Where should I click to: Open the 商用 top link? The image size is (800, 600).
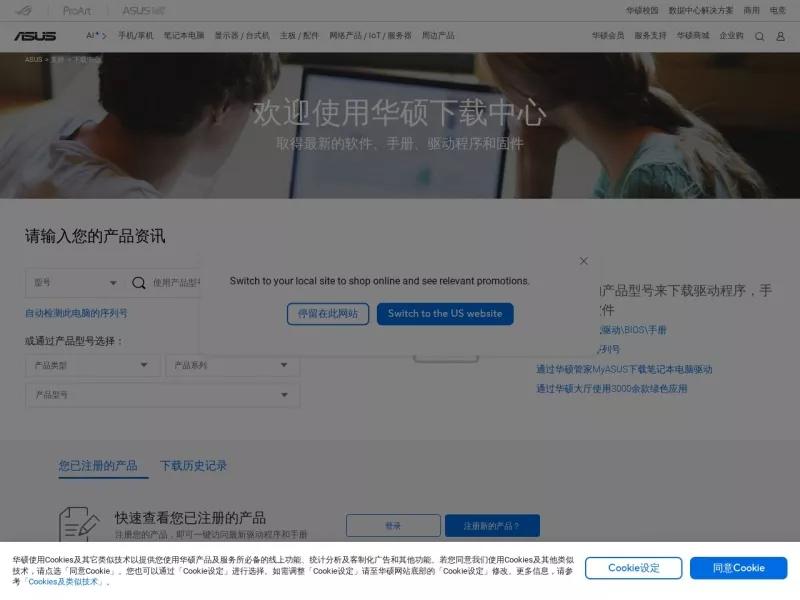(751, 10)
